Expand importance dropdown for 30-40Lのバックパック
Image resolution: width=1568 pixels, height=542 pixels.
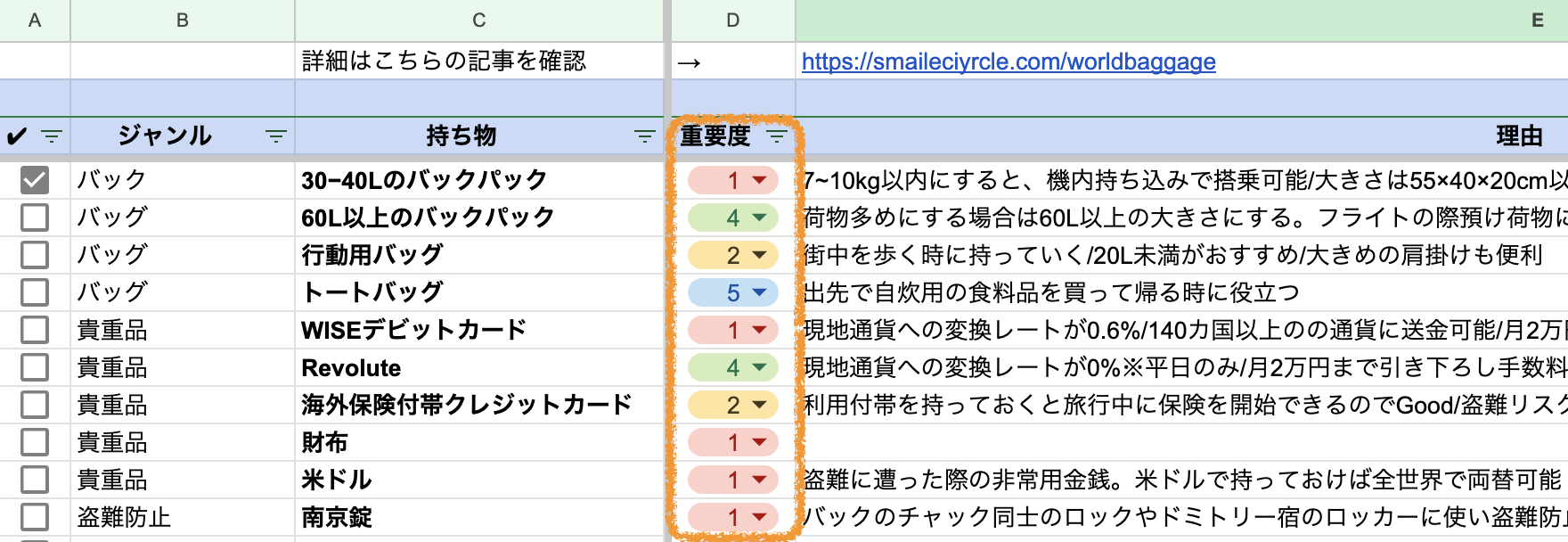(x=758, y=180)
